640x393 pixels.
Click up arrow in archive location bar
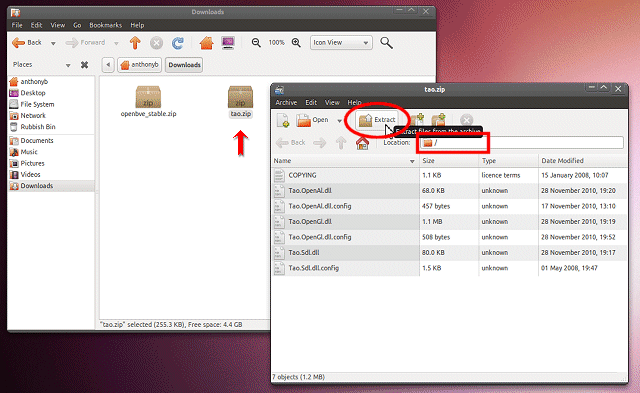point(341,142)
